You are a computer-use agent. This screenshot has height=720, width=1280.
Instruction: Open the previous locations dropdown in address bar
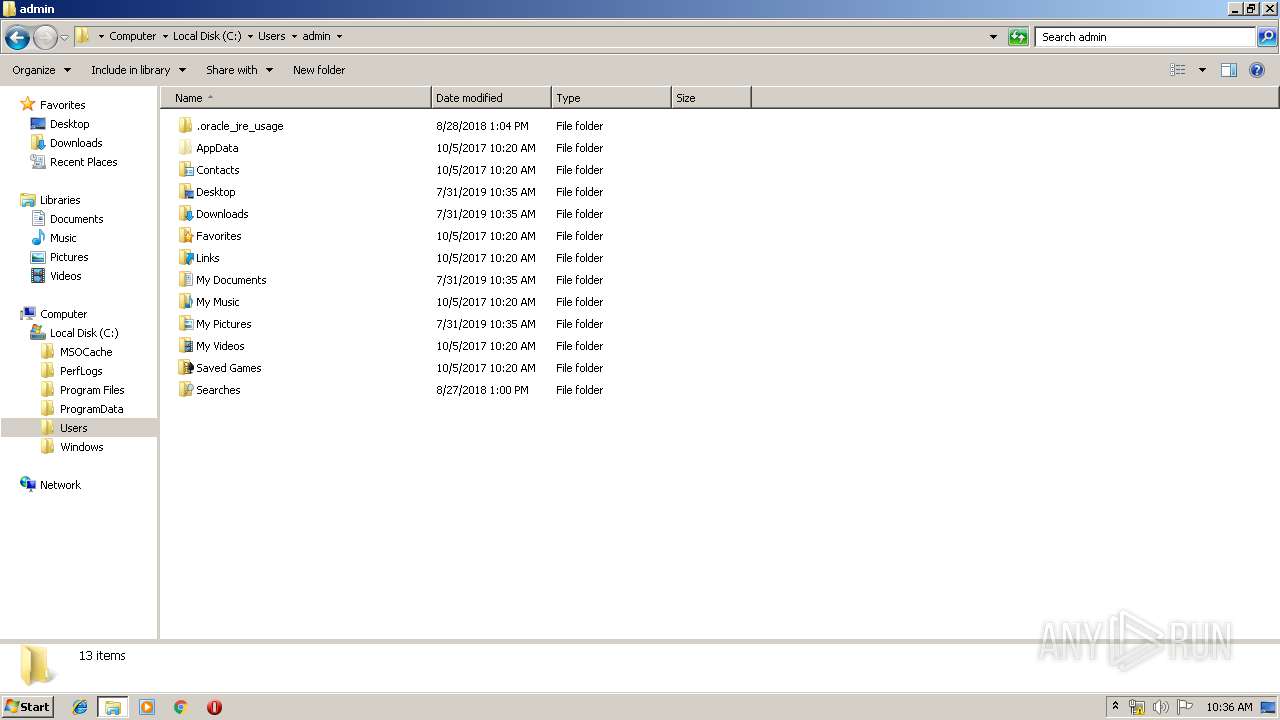(x=993, y=37)
